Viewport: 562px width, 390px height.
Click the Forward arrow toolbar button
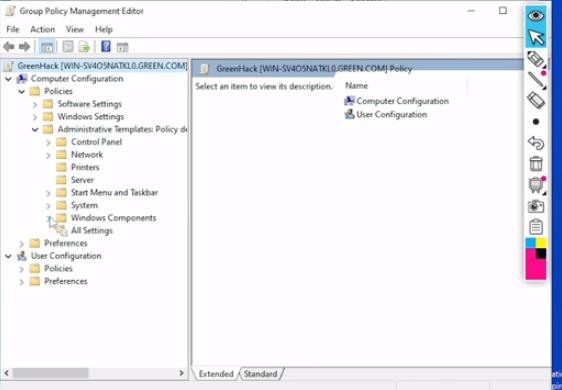click(24, 47)
